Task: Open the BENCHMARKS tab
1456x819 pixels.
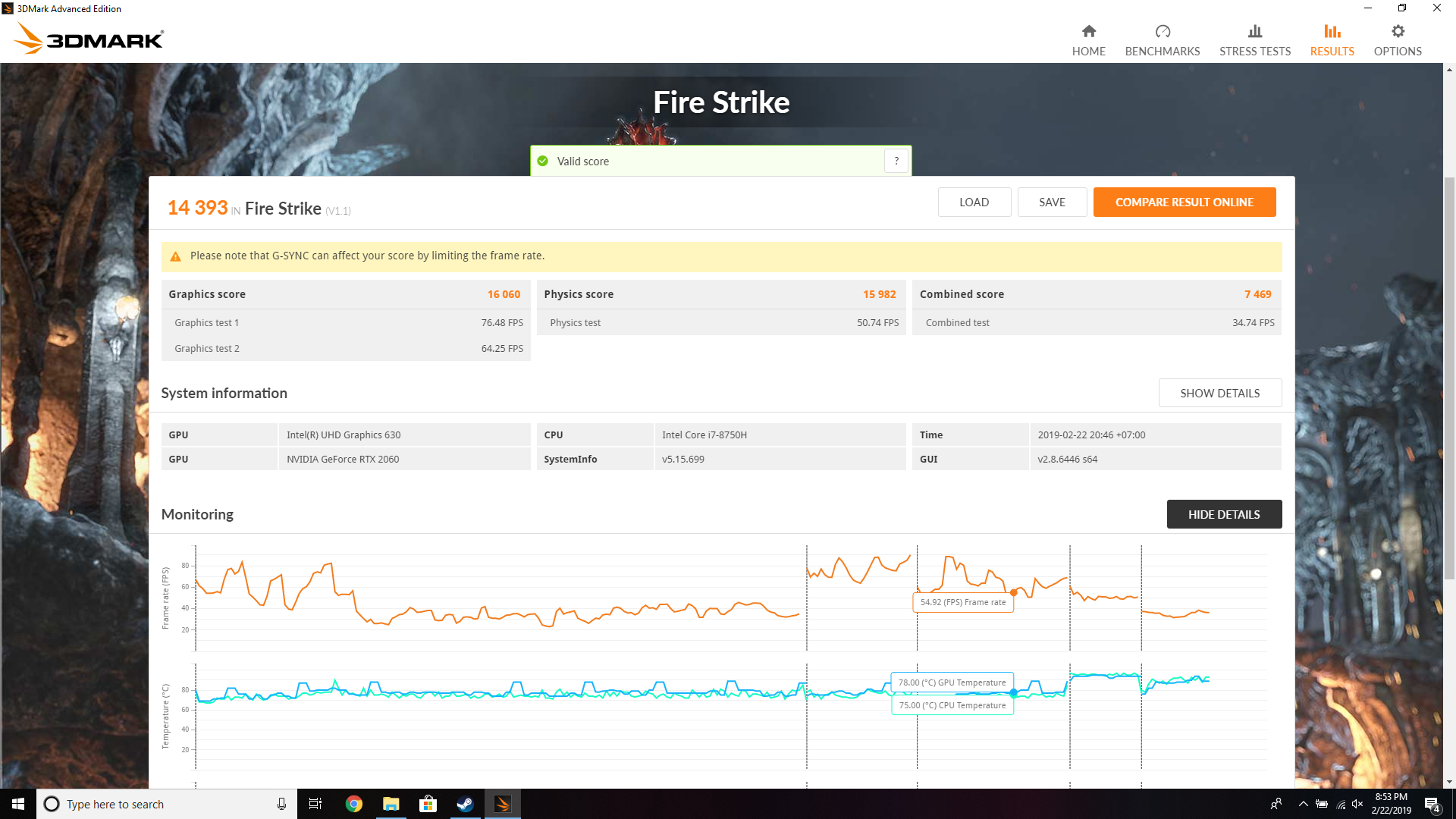Action: coord(1162,40)
